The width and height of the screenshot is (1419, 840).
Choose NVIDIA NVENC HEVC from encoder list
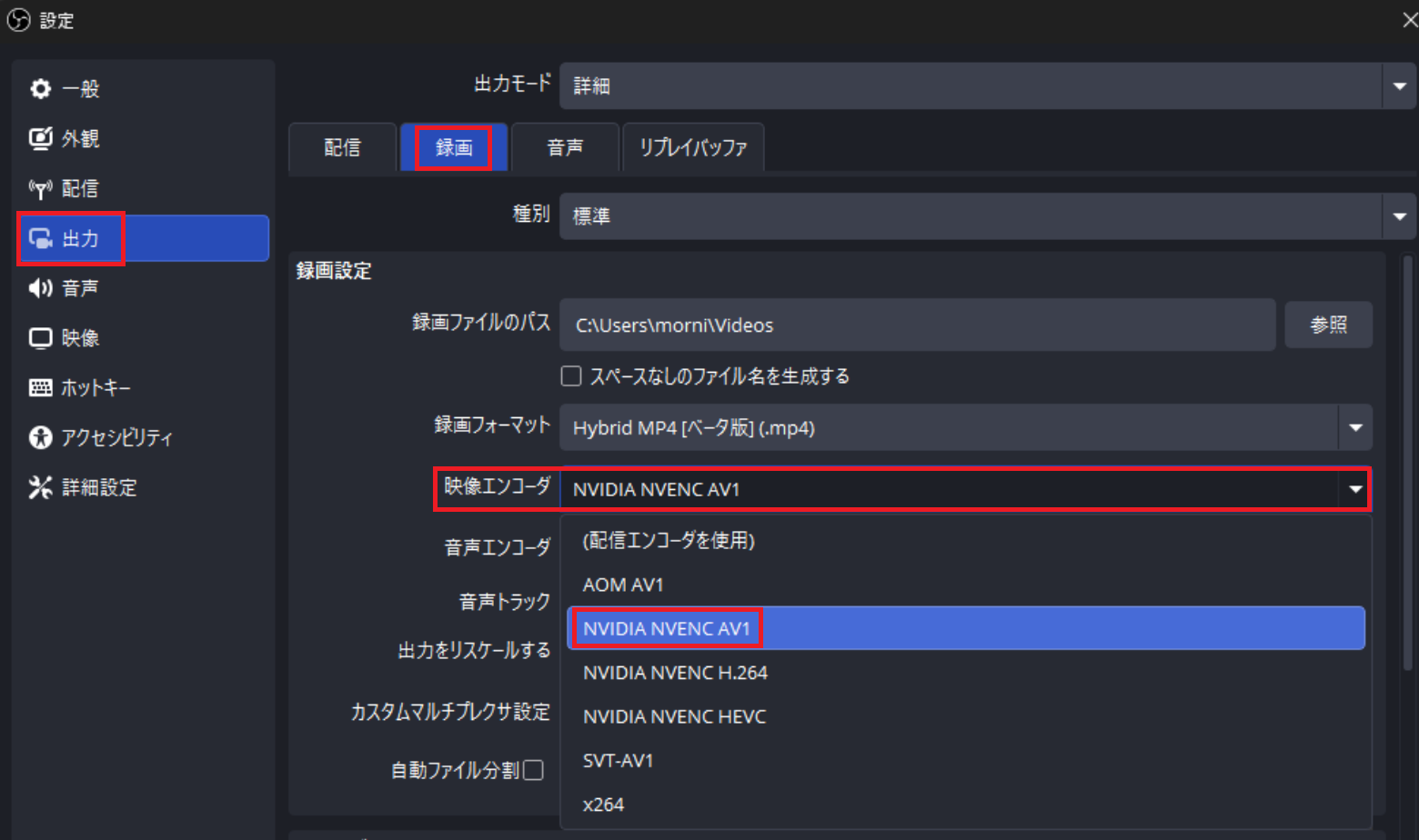pos(674,716)
